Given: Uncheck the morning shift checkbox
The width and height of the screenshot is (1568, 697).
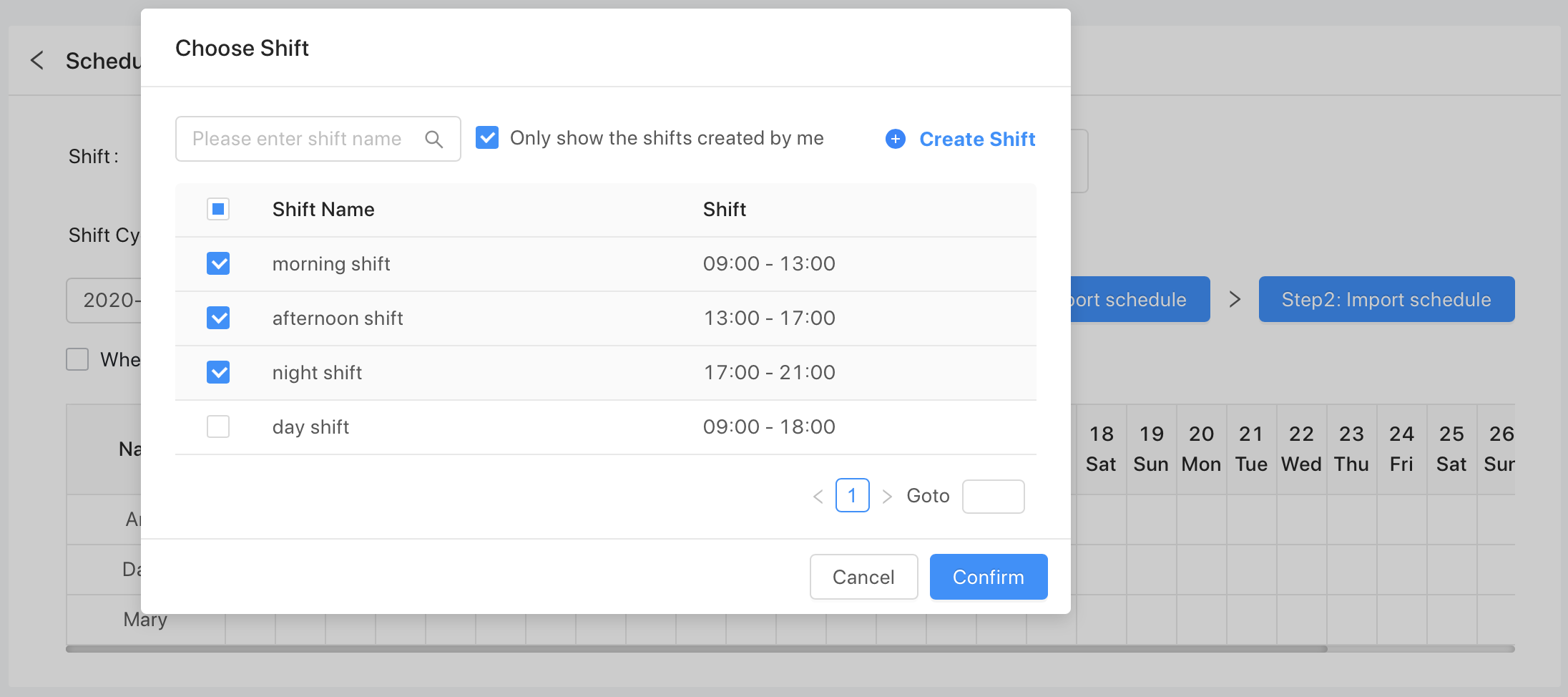Looking at the screenshot, I should 218,263.
